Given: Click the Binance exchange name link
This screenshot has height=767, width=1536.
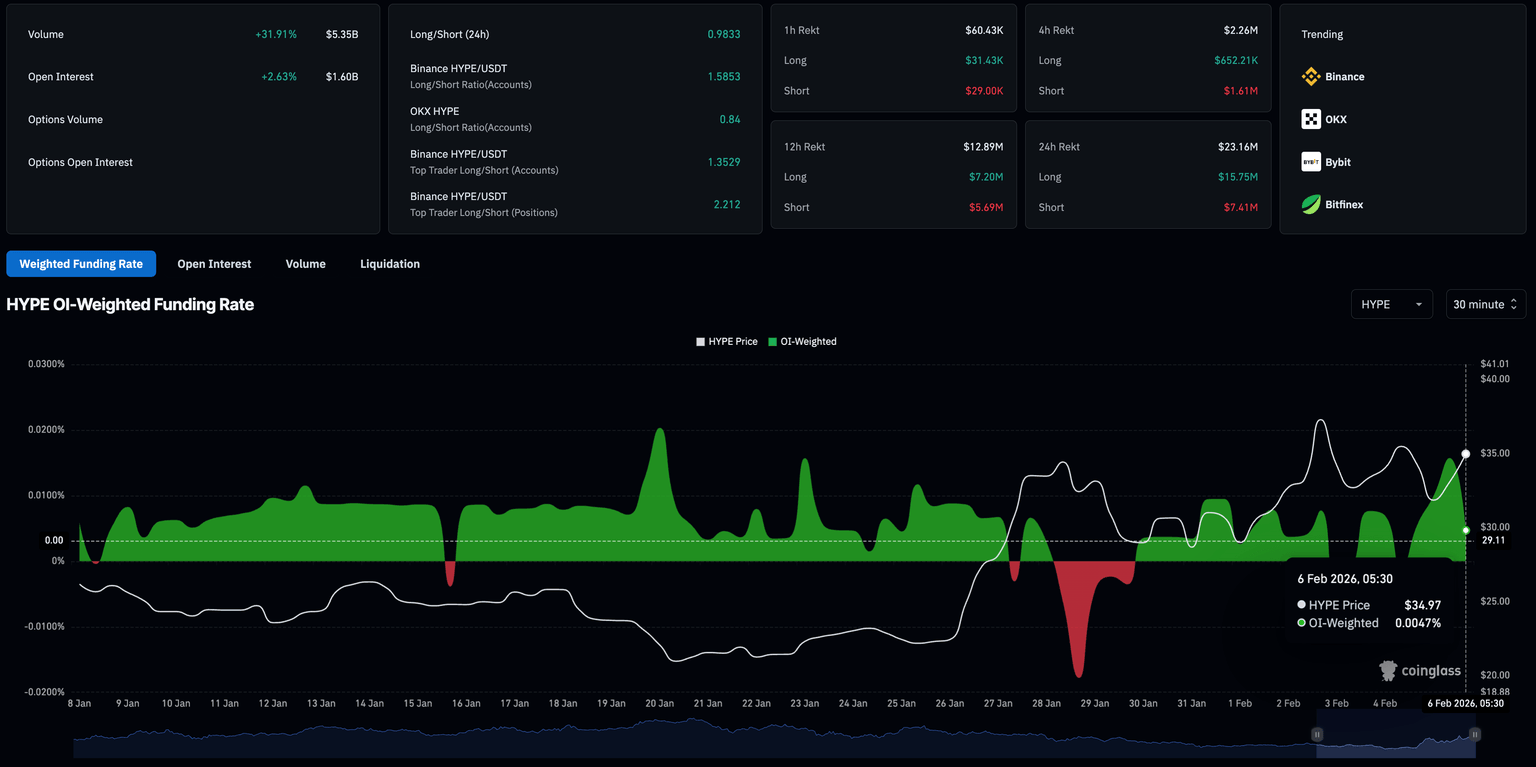Looking at the screenshot, I should click(1345, 77).
